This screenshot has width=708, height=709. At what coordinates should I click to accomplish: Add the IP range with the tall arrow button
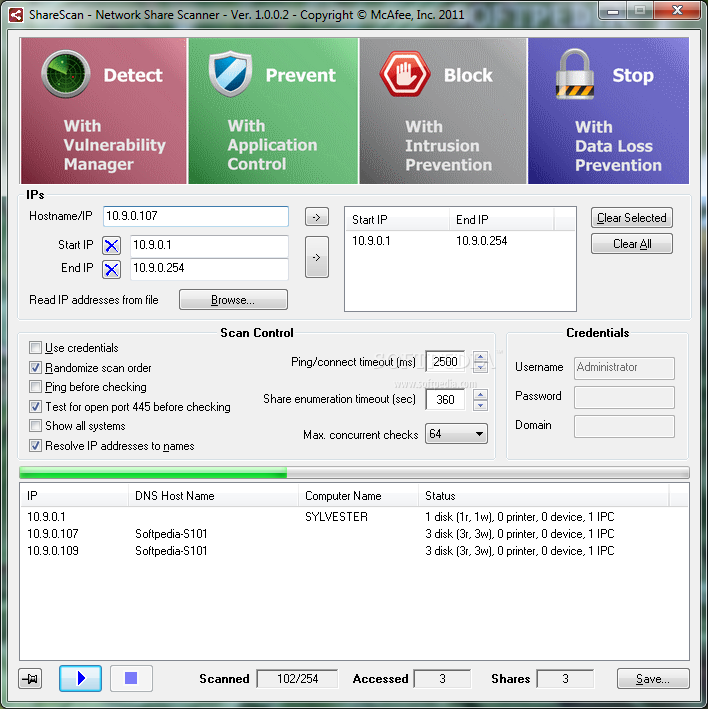tap(316, 257)
